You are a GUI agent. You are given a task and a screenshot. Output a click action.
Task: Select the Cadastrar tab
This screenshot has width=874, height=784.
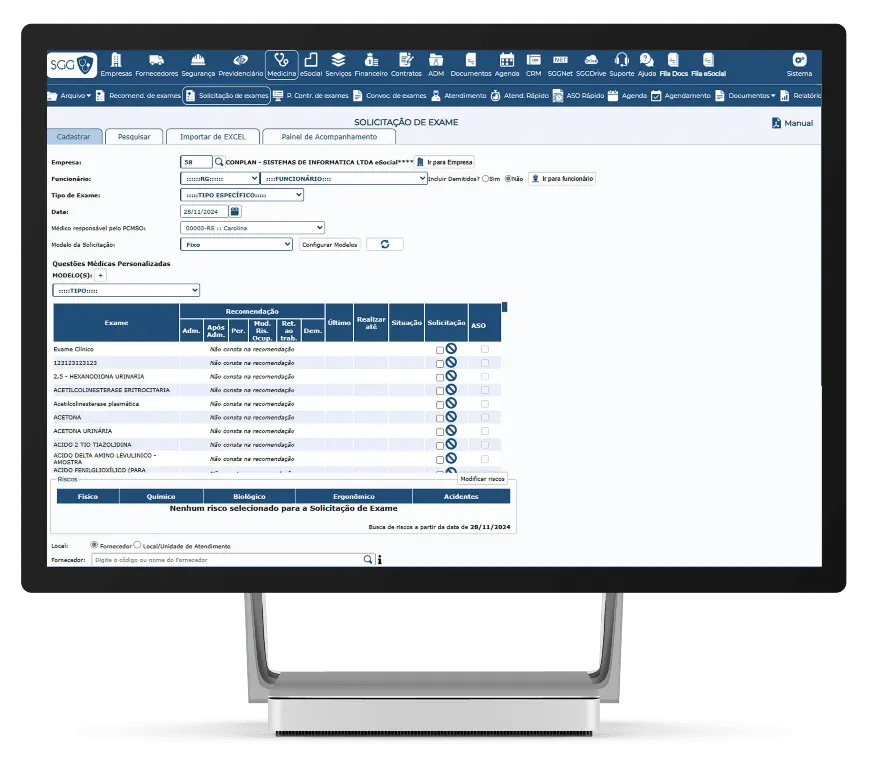74,137
